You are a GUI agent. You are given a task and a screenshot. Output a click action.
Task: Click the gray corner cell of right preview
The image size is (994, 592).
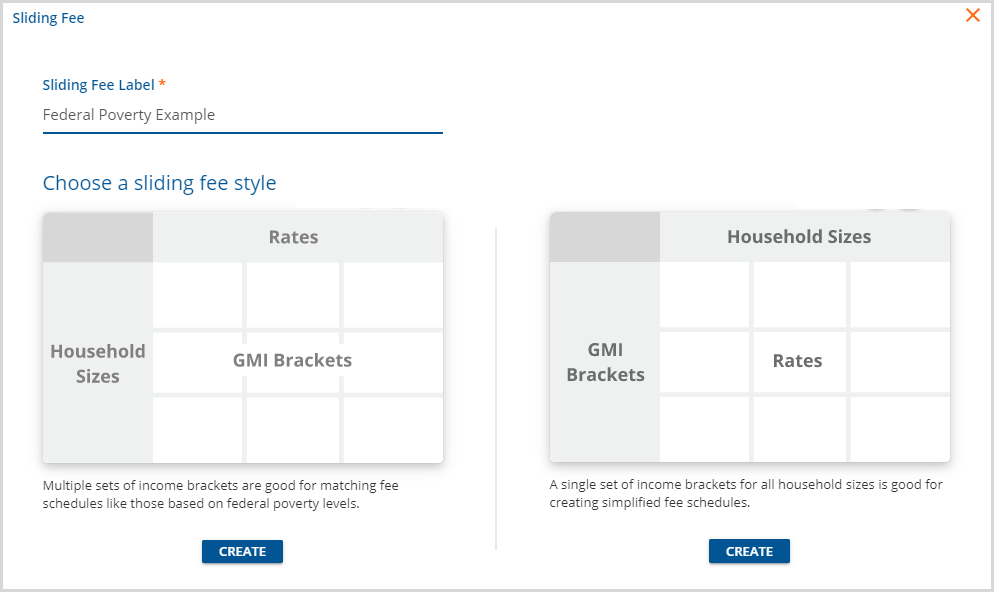point(604,237)
